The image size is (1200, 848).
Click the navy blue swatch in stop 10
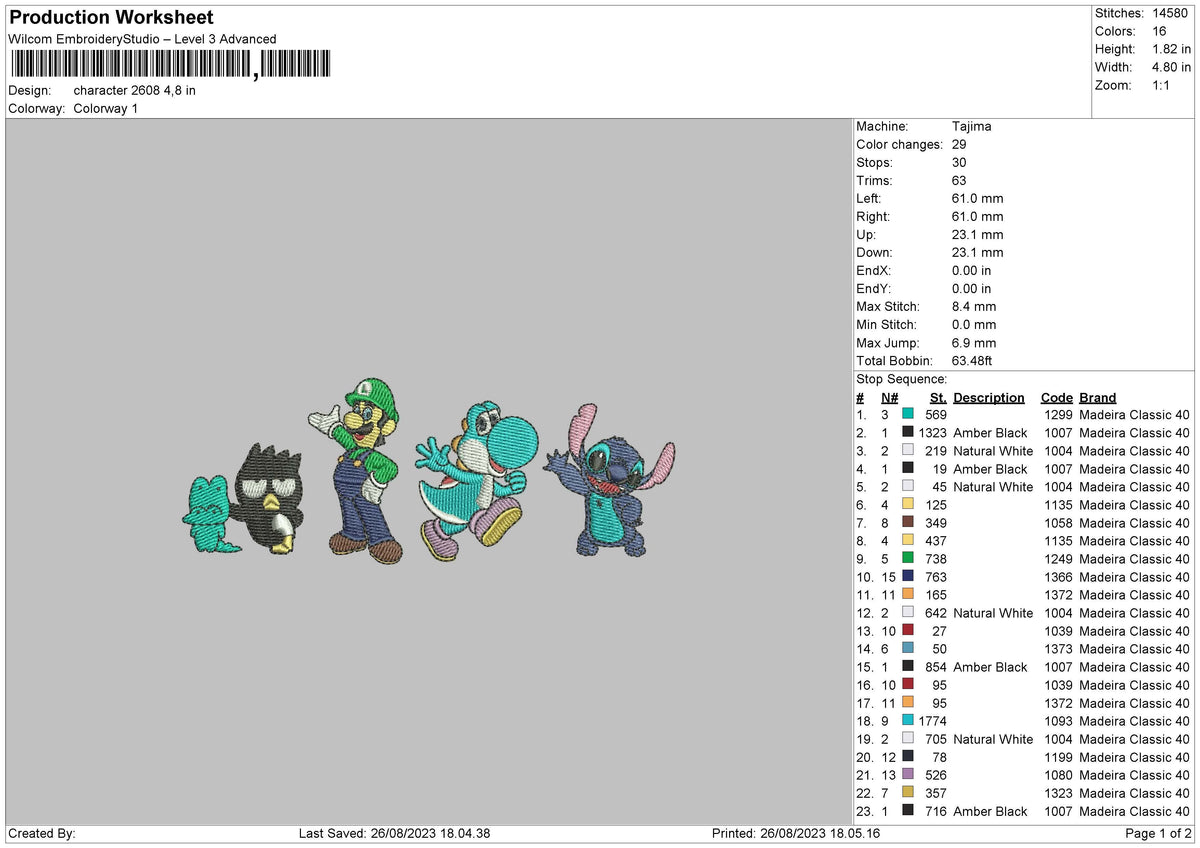coord(908,577)
